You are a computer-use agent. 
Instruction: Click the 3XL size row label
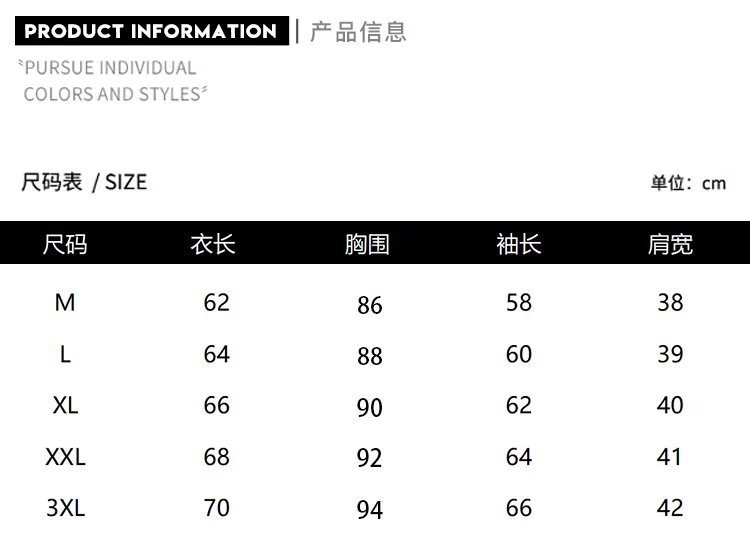click(65, 508)
